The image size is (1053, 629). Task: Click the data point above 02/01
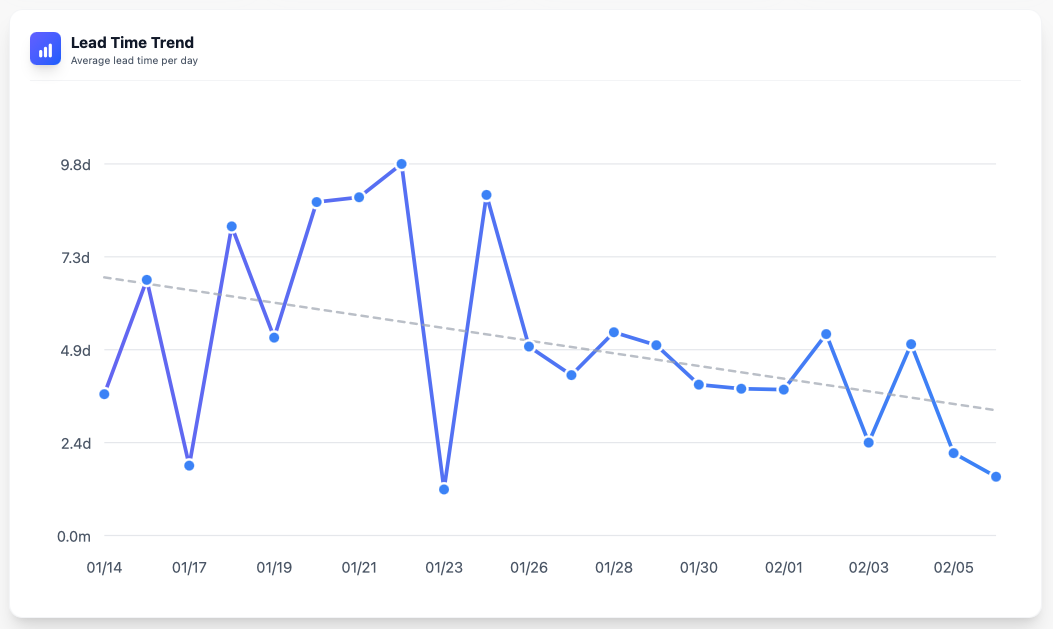(x=784, y=389)
